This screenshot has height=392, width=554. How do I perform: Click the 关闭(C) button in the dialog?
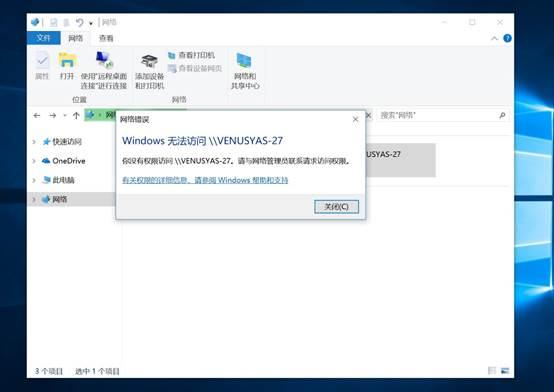tap(336, 207)
